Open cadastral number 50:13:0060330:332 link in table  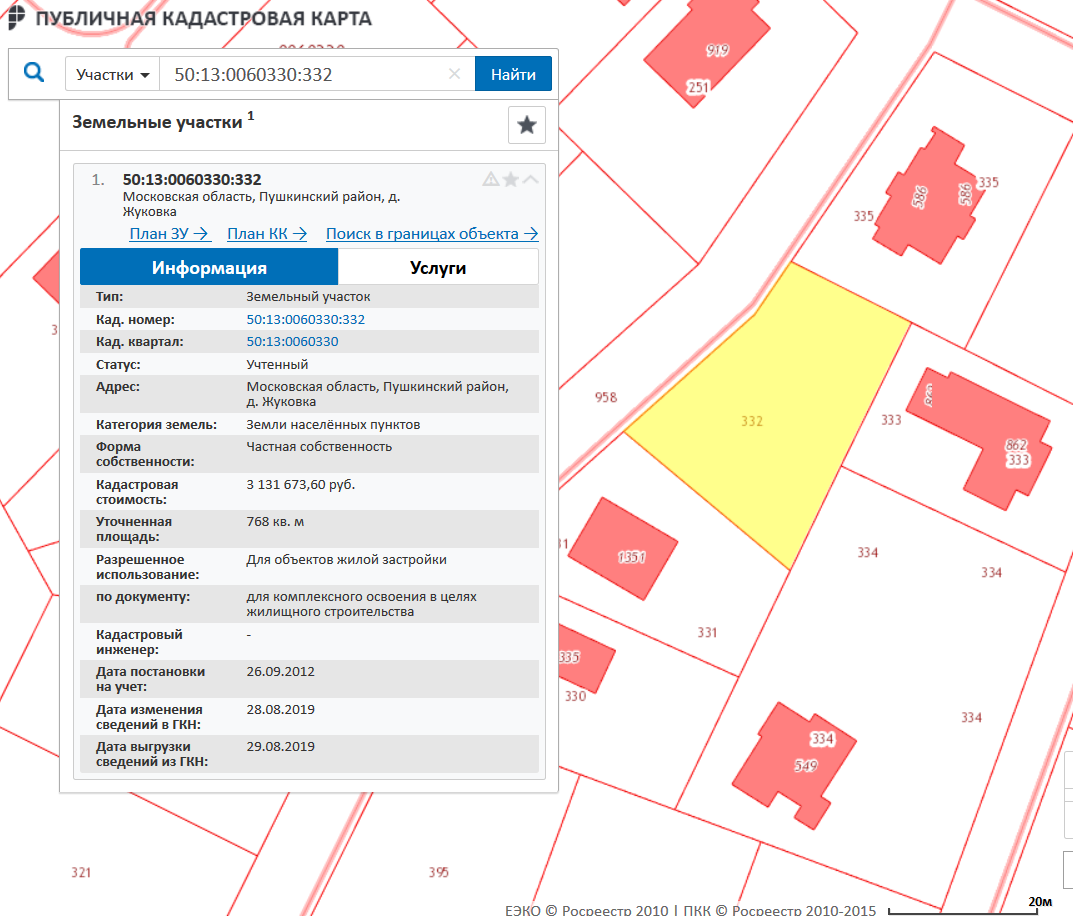pyautogui.click(x=305, y=320)
